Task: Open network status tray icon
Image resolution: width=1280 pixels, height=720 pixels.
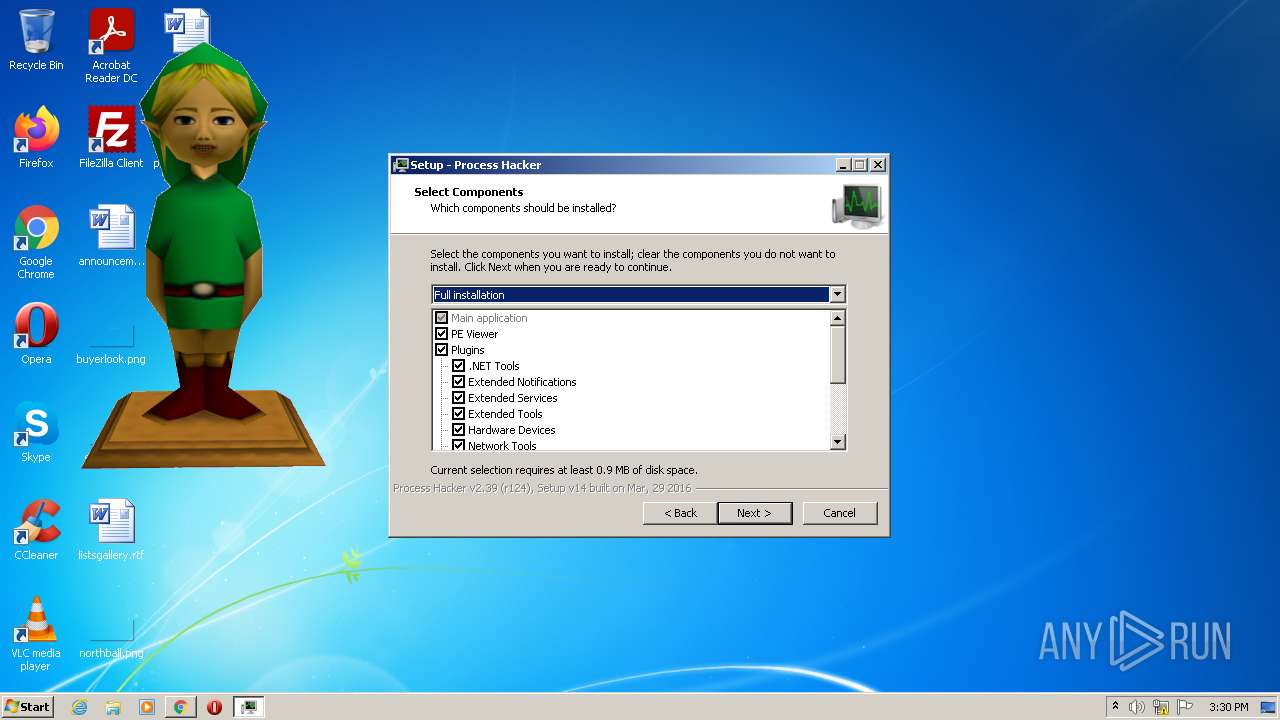Action: [x=1161, y=707]
